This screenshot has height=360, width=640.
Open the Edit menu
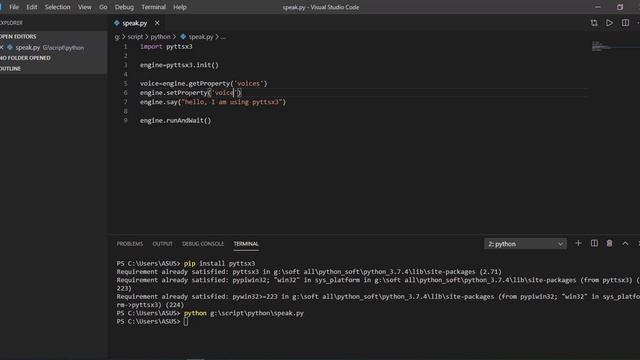pyautogui.click(x=31, y=7)
